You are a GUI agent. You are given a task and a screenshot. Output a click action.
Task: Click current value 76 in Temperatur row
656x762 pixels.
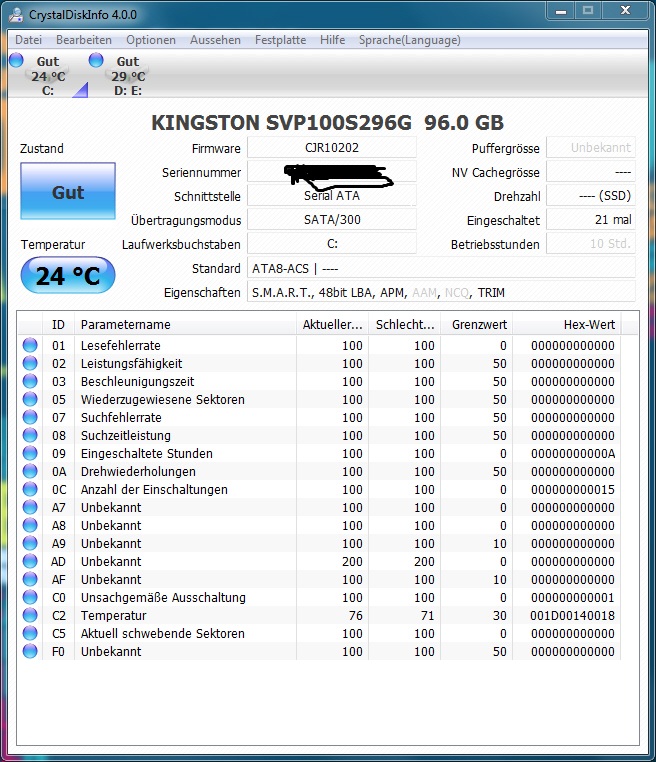point(356,615)
